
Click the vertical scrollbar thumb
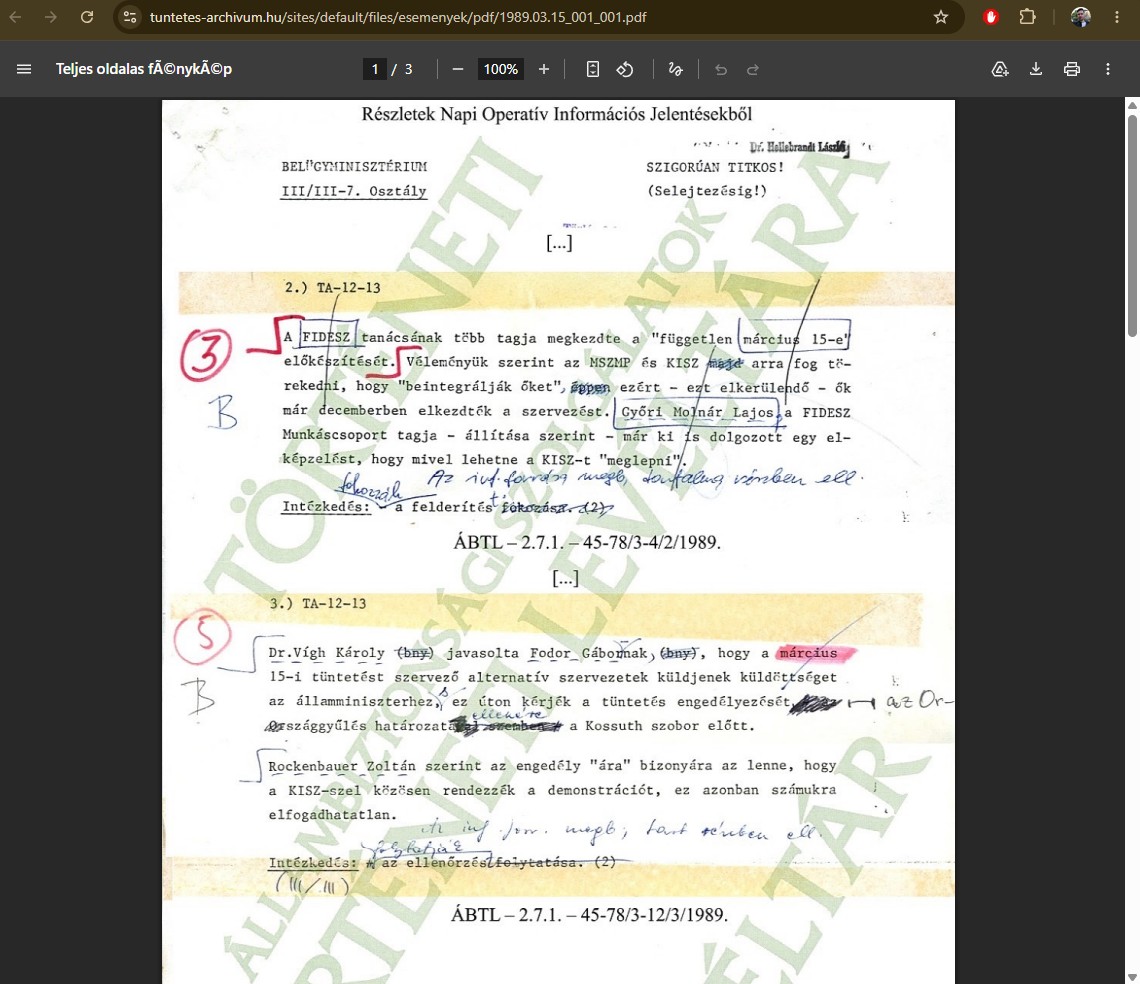tap(1132, 225)
